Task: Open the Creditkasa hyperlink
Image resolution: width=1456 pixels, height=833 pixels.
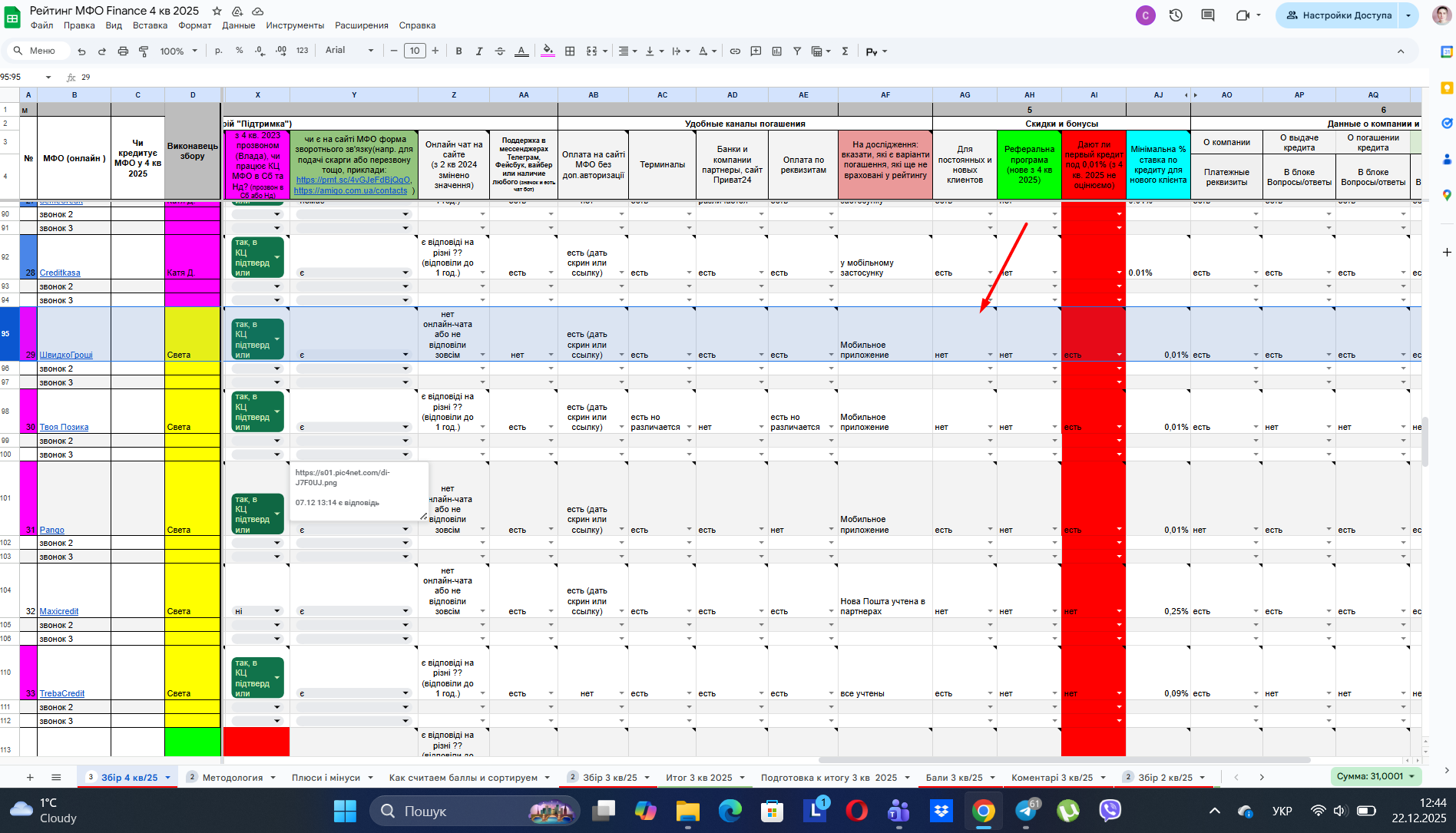Action: point(60,273)
